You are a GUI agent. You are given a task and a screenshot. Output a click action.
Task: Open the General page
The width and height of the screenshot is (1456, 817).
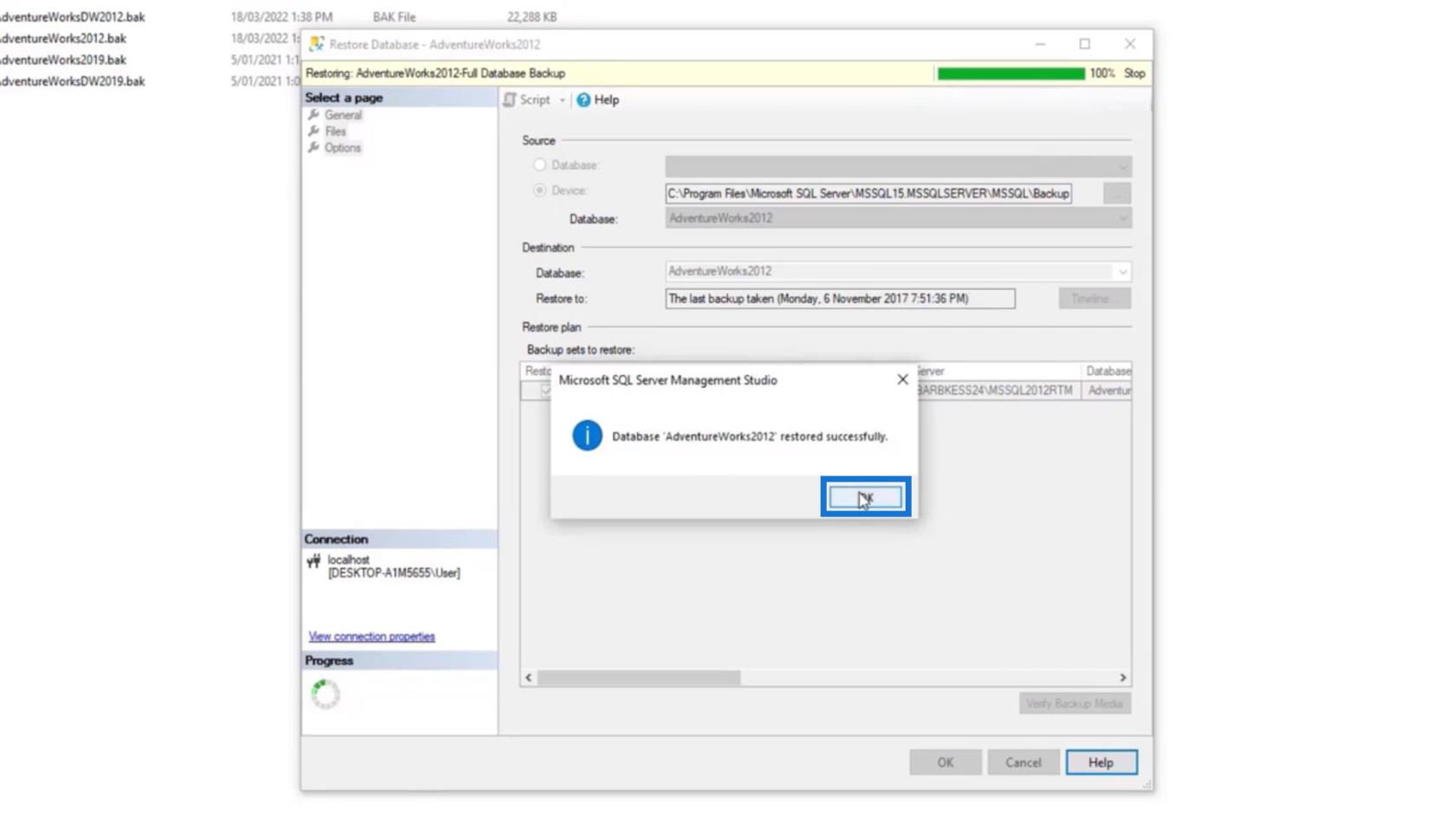[342, 115]
